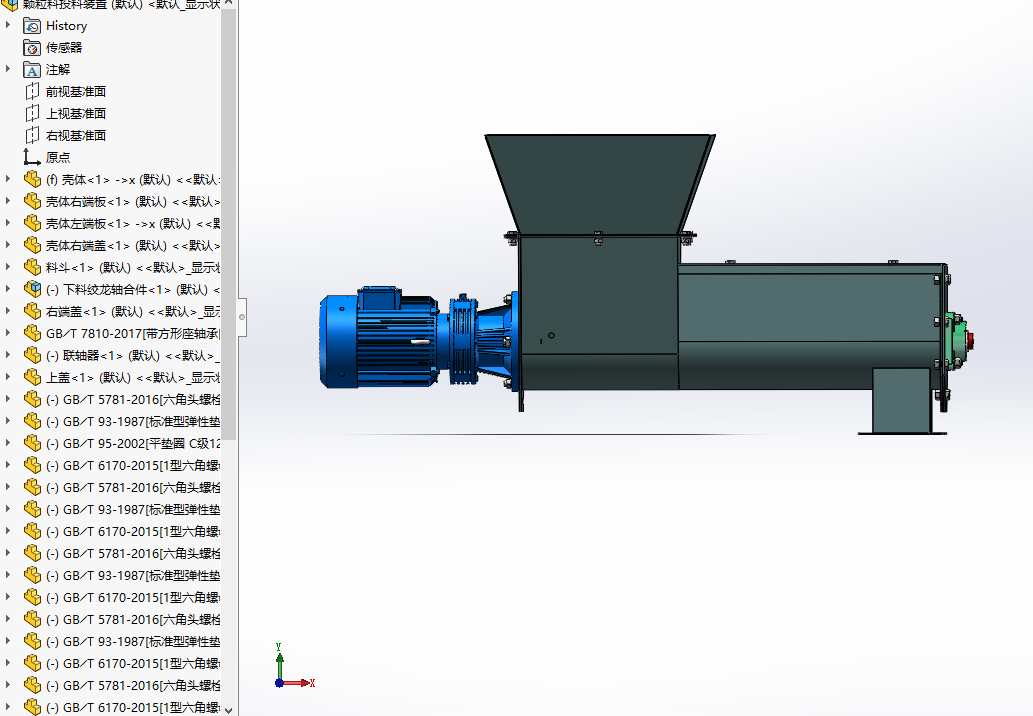Expand the 注解 annotations node
1033x716 pixels.
click(8, 69)
